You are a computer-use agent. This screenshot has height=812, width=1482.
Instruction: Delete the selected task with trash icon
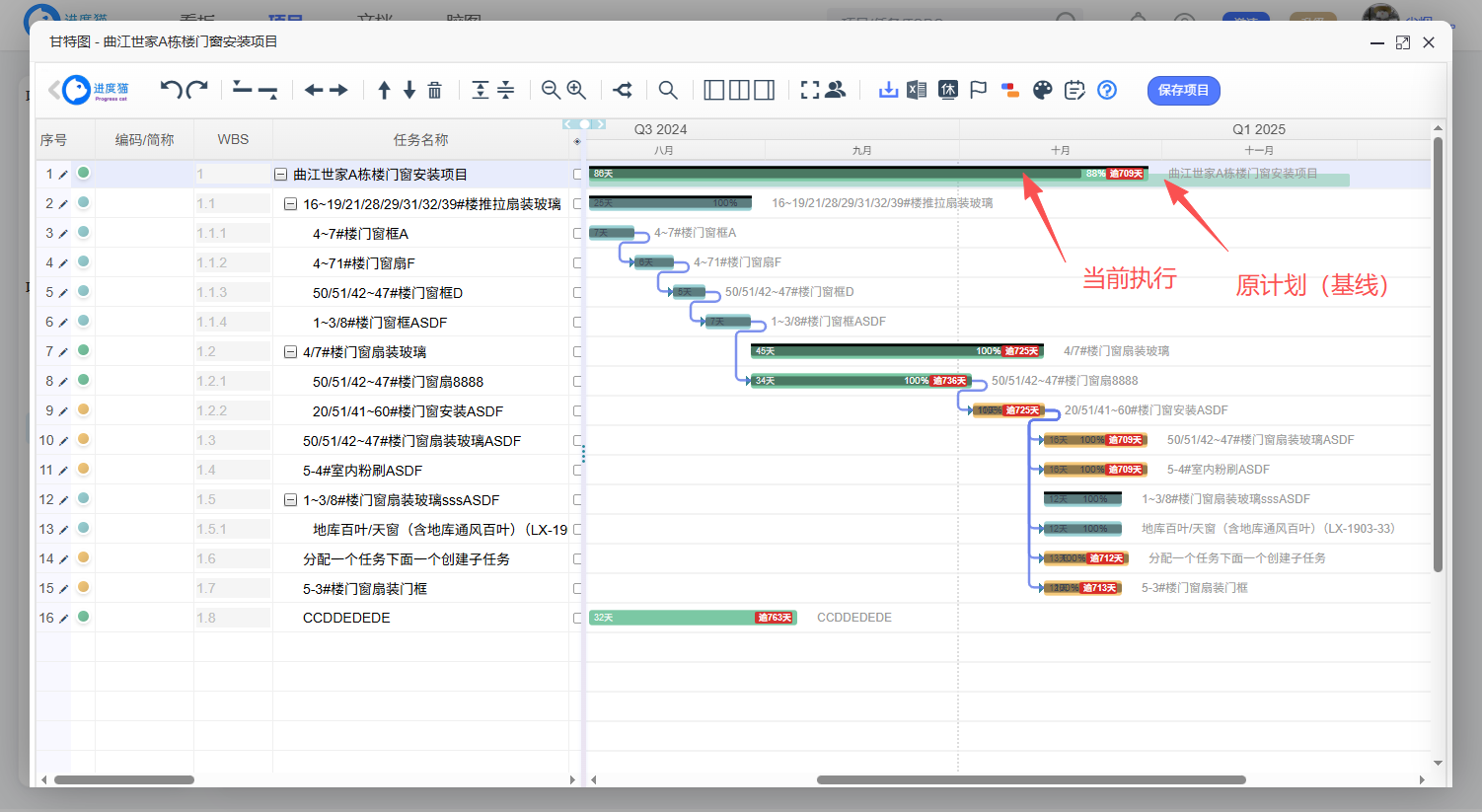(434, 90)
